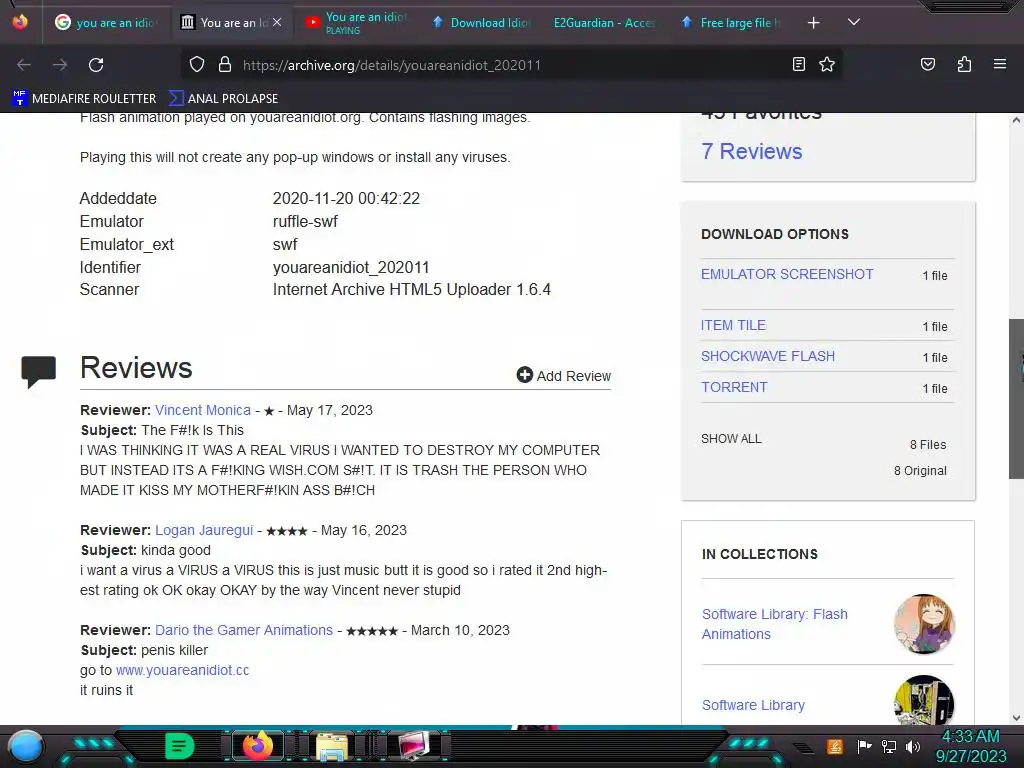Expand the list all tabs chevron
1024x768 pixels.
click(853, 22)
